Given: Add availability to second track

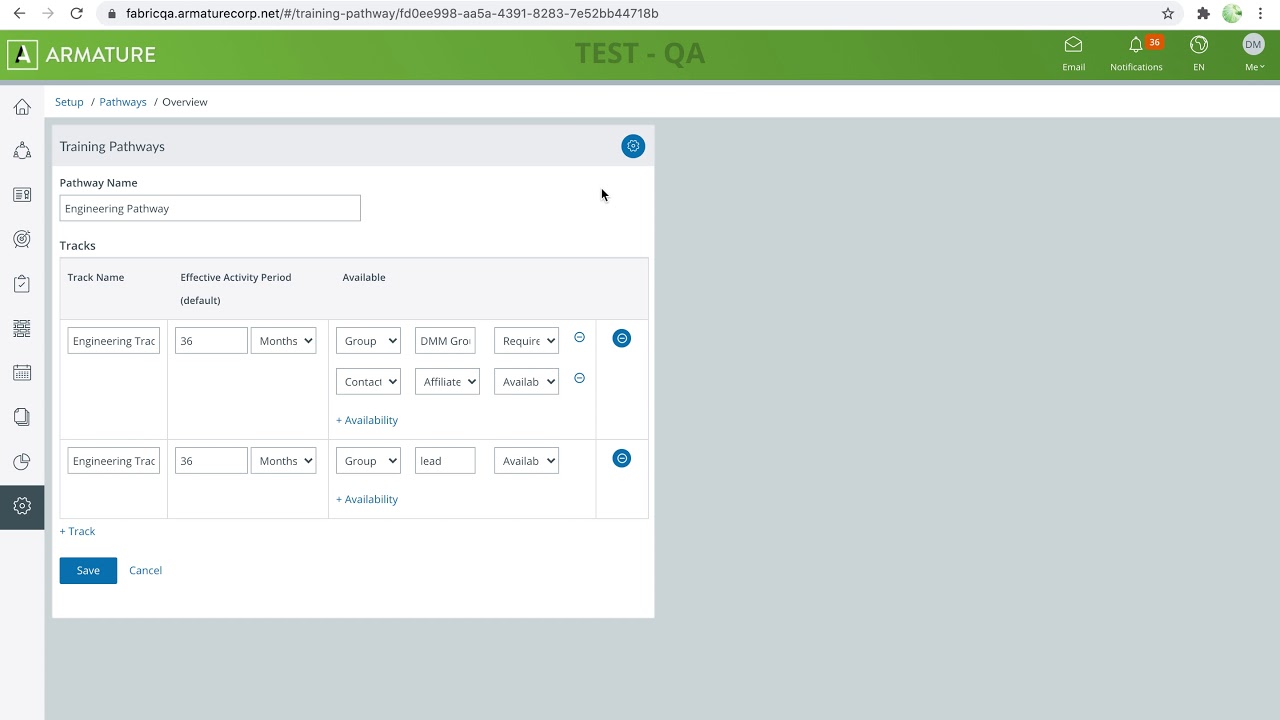Looking at the screenshot, I should tap(367, 499).
